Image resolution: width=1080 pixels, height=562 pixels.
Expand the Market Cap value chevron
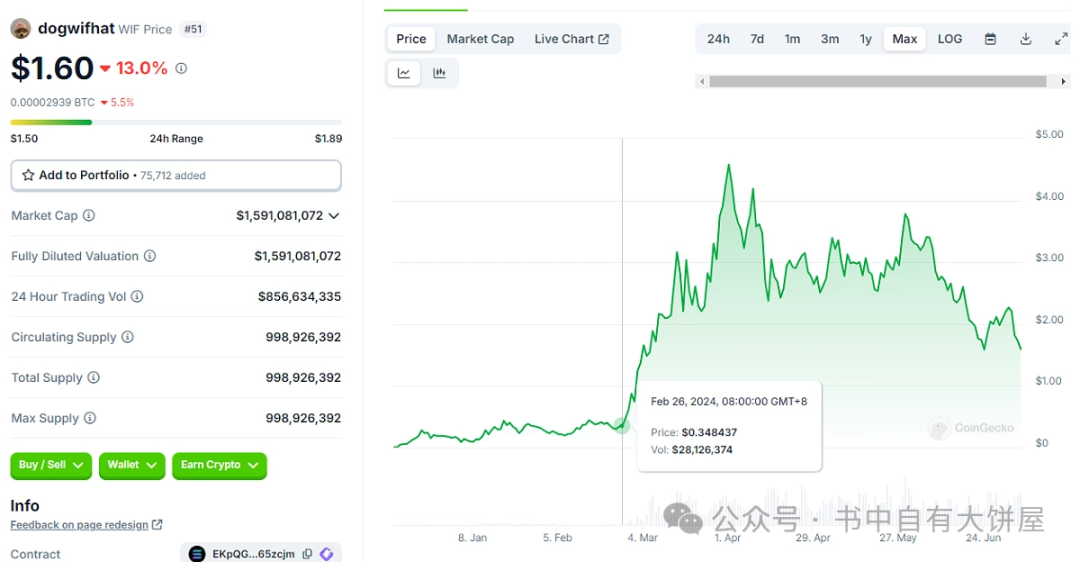(334, 216)
